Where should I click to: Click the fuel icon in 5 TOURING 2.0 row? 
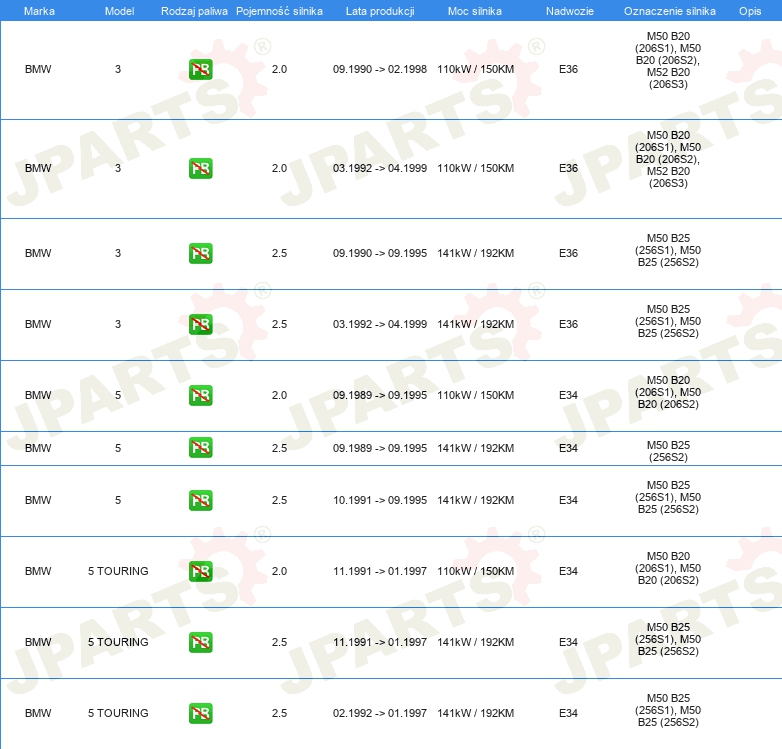point(200,571)
